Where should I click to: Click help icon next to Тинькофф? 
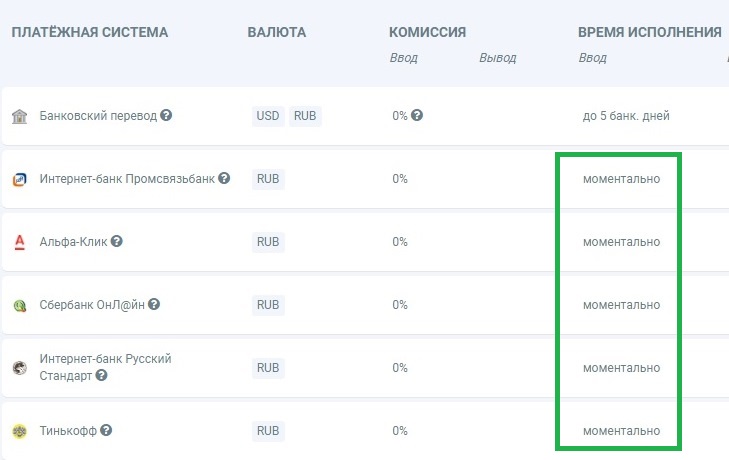pyautogui.click(x=106, y=431)
